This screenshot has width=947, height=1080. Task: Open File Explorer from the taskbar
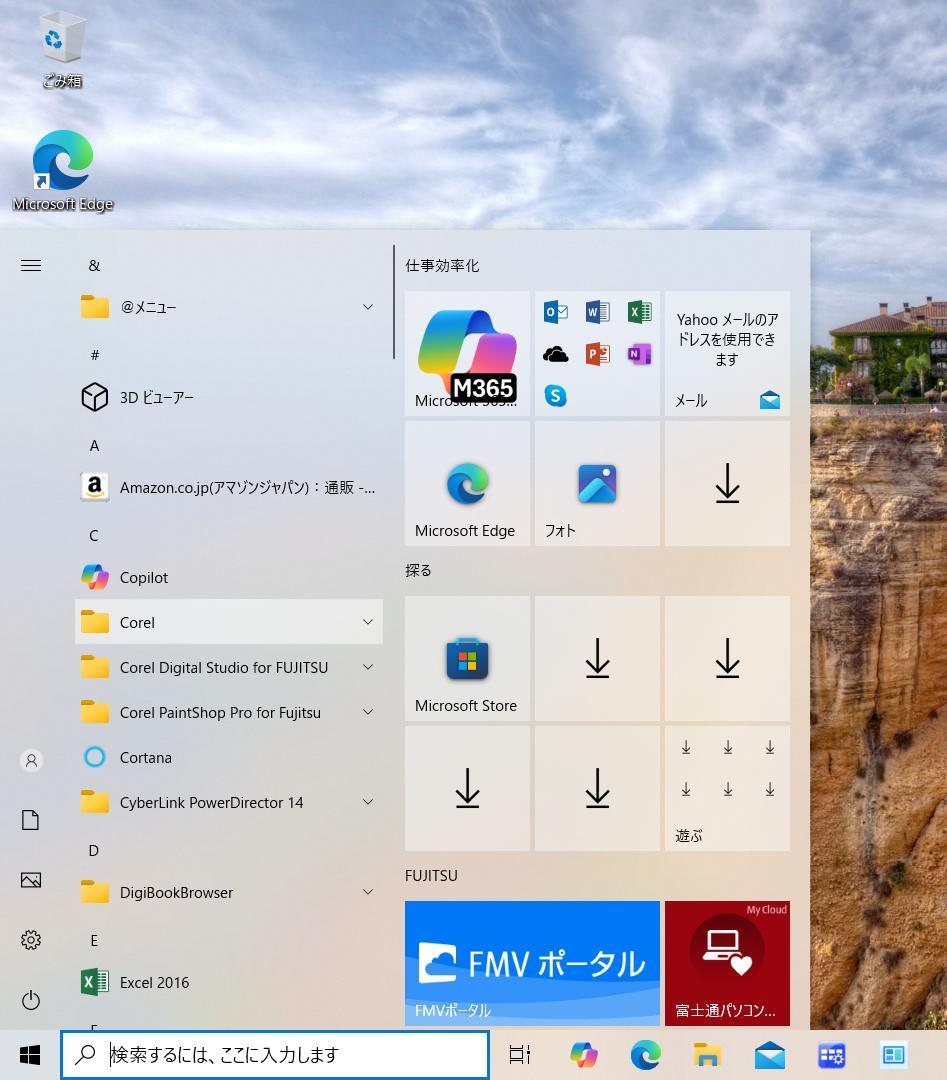[707, 1055]
